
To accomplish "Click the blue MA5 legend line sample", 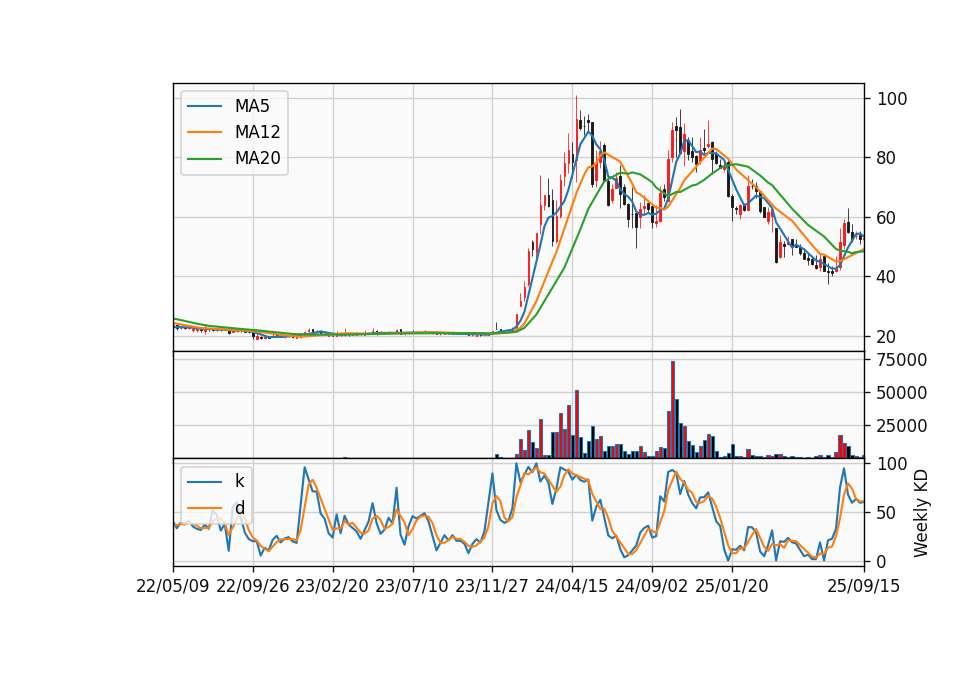I will click(x=204, y=106).
